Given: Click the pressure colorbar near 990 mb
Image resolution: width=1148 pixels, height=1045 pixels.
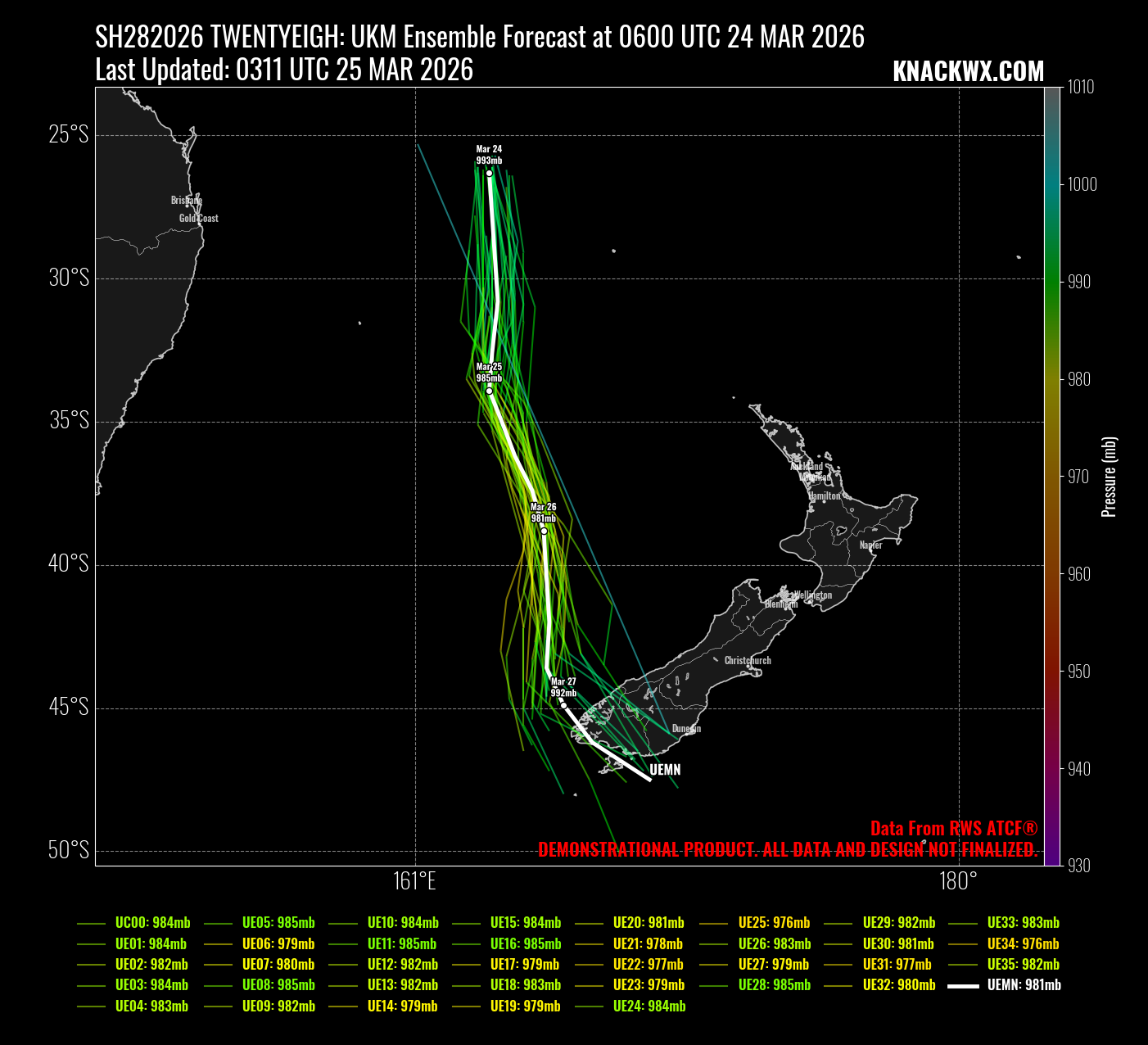Looking at the screenshot, I should [1052, 282].
